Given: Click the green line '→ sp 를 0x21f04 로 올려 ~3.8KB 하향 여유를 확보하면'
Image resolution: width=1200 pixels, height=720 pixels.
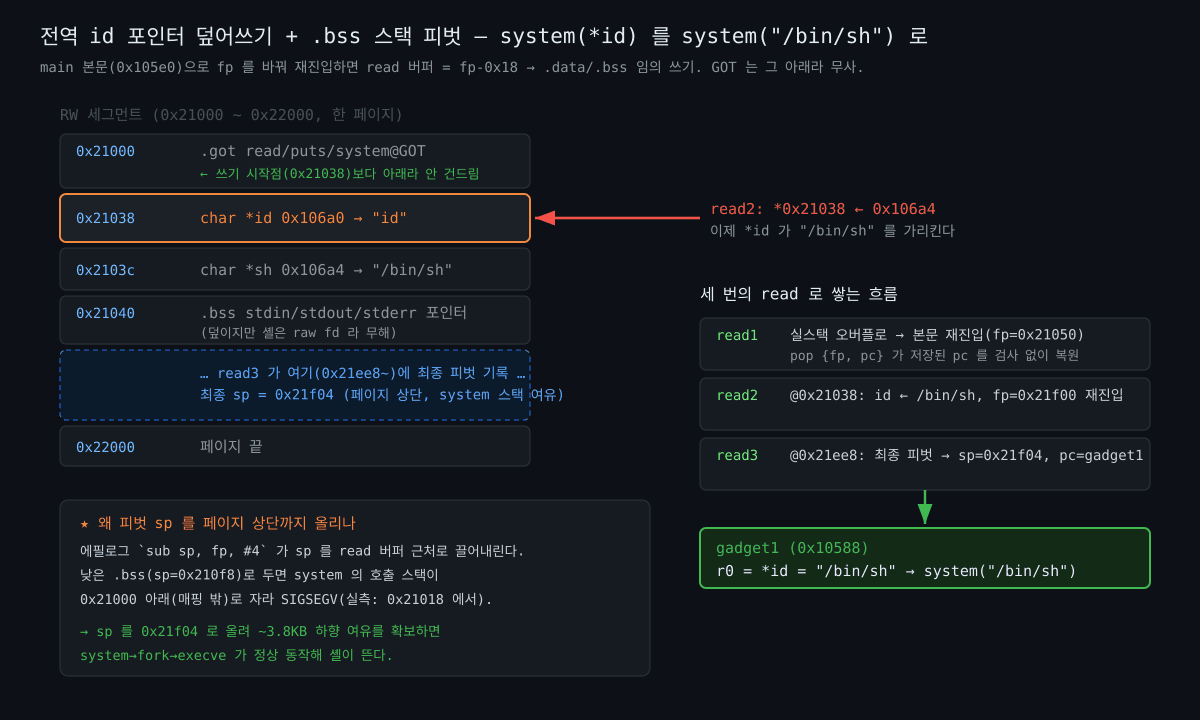Looking at the screenshot, I should pyautogui.click(x=260, y=631).
